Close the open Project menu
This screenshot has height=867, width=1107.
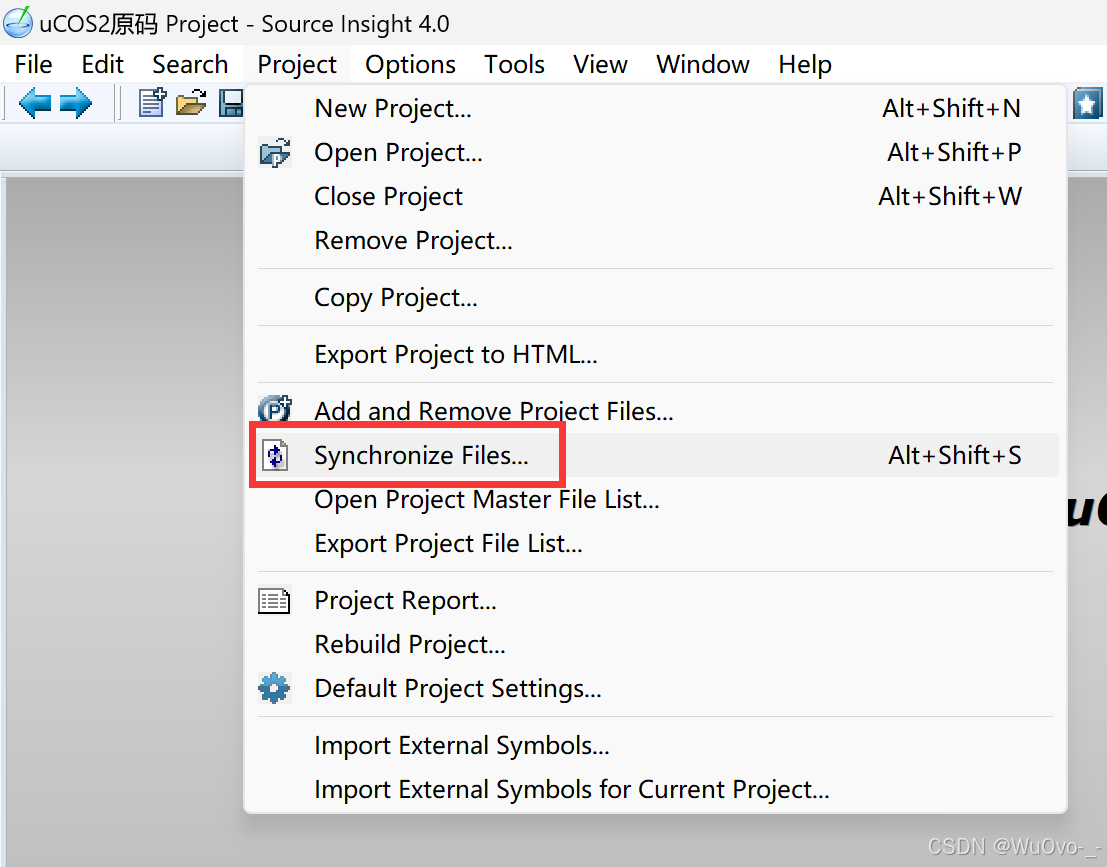(x=297, y=64)
